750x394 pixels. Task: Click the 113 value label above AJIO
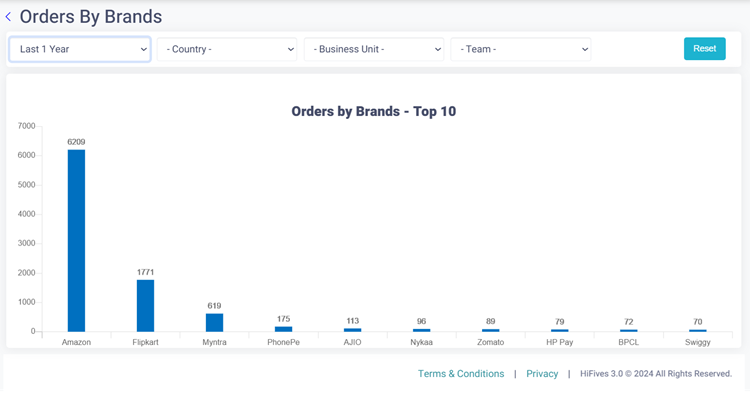[x=353, y=321]
